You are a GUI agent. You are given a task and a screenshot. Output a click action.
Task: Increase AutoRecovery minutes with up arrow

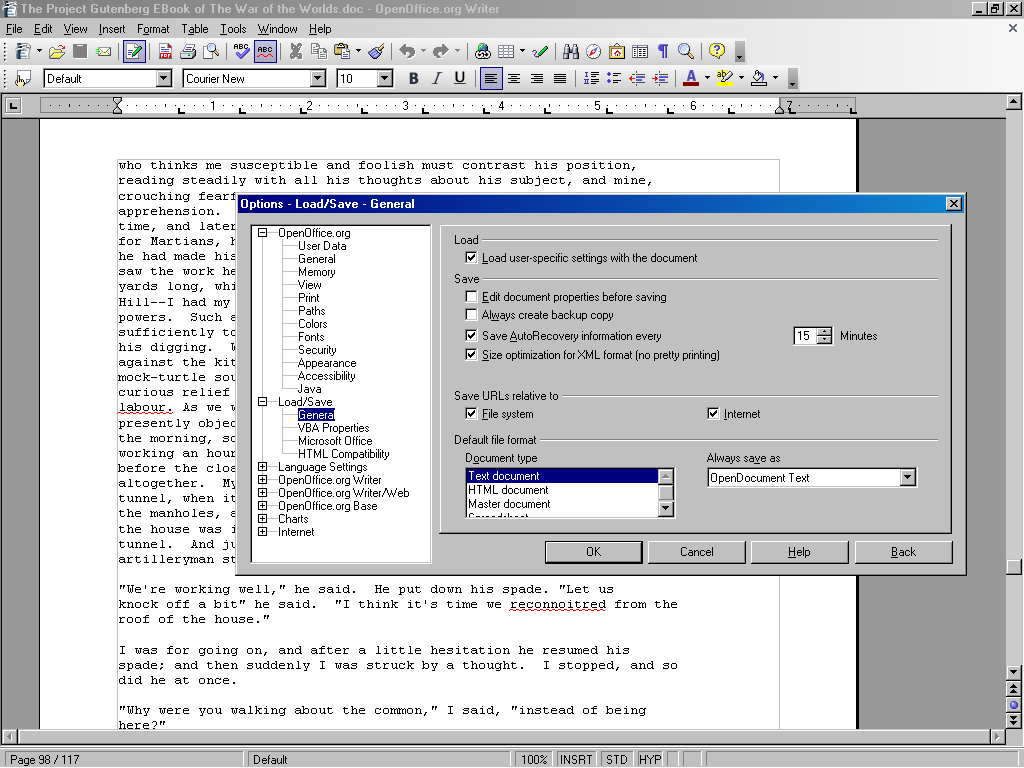(824, 332)
